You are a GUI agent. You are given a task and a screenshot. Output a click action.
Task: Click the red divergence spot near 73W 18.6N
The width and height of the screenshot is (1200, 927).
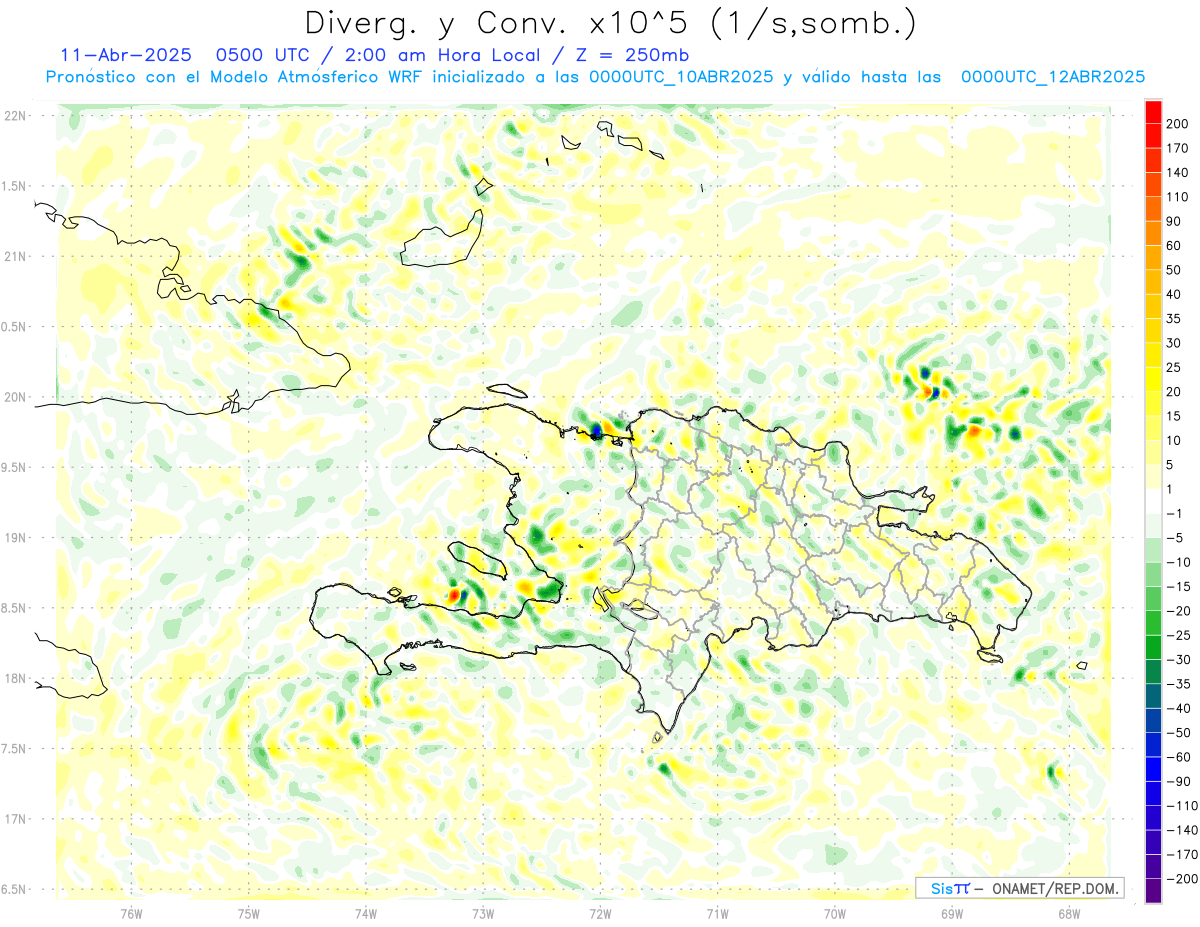click(453, 594)
